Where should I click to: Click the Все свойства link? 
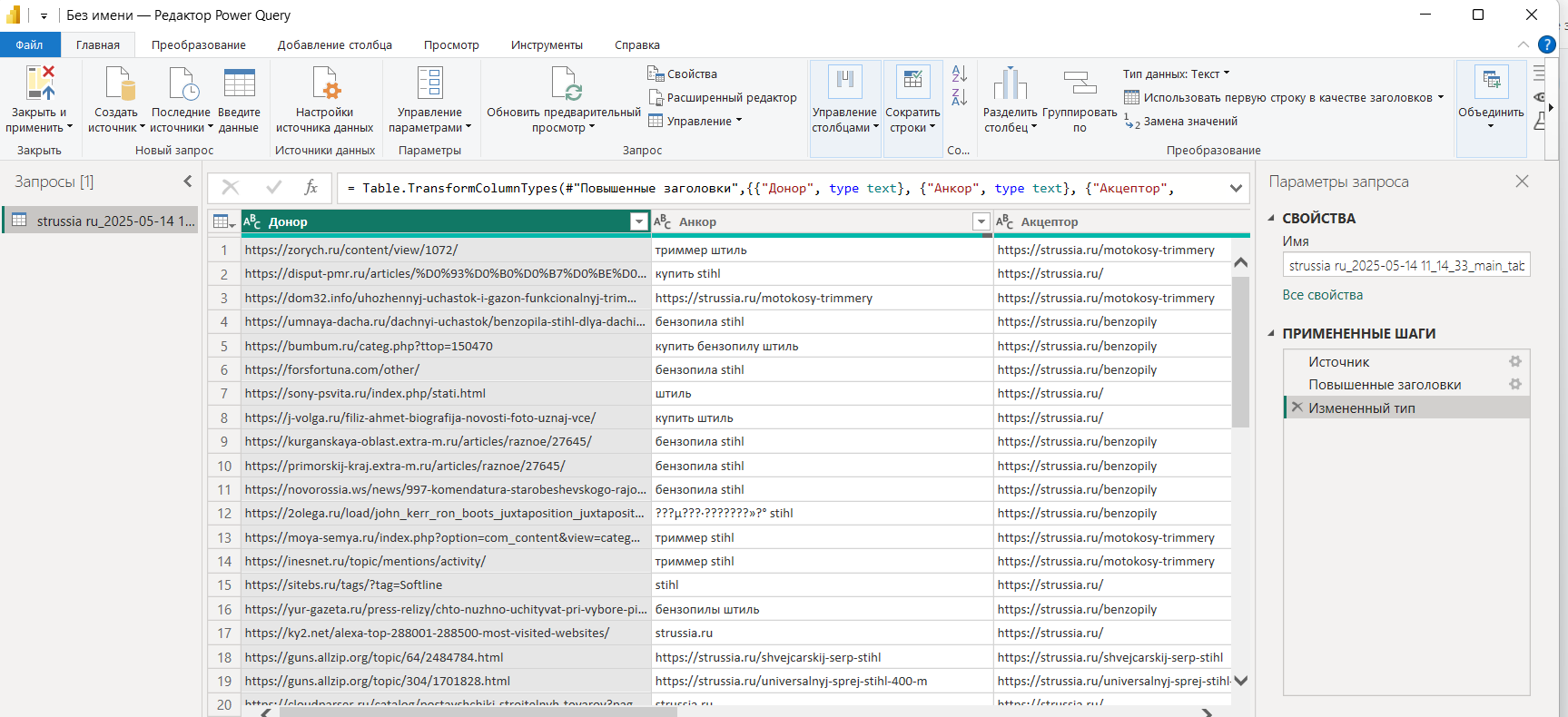pyautogui.click(x=1322, y=295)
